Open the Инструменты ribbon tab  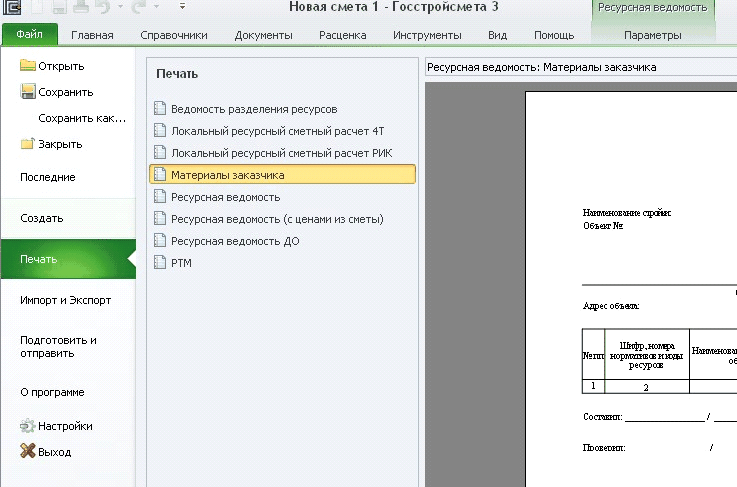[427, 36]
